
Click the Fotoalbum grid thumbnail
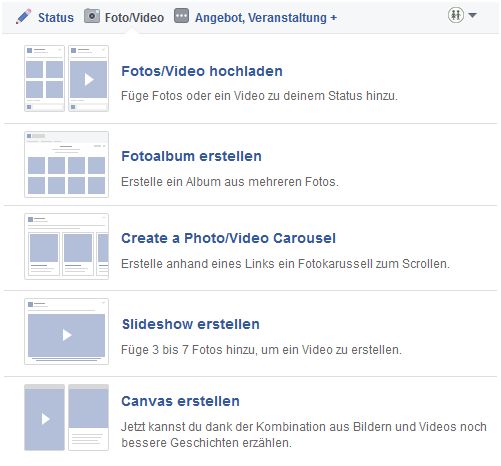click(66, 164)
